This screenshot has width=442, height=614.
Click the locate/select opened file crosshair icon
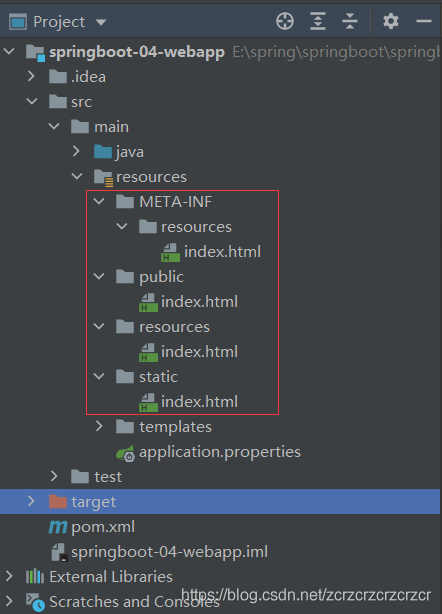285,21
